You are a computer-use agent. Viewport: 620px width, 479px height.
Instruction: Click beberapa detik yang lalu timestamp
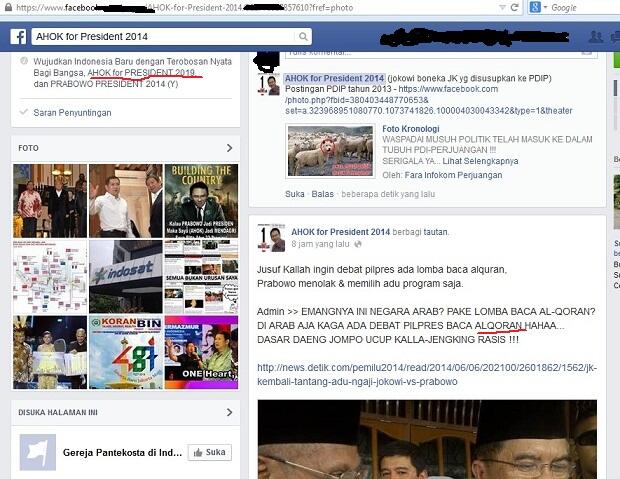click(388, 194)
